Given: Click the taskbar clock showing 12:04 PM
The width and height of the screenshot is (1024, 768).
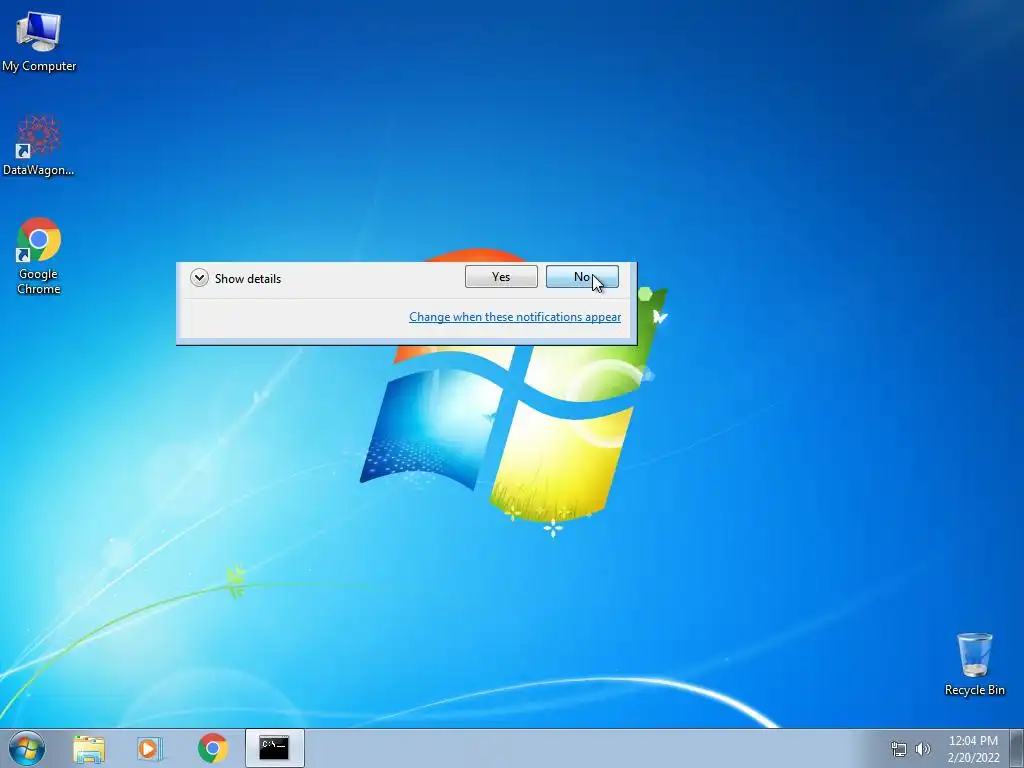Looking at the screenshot, I should coord(973,749).
